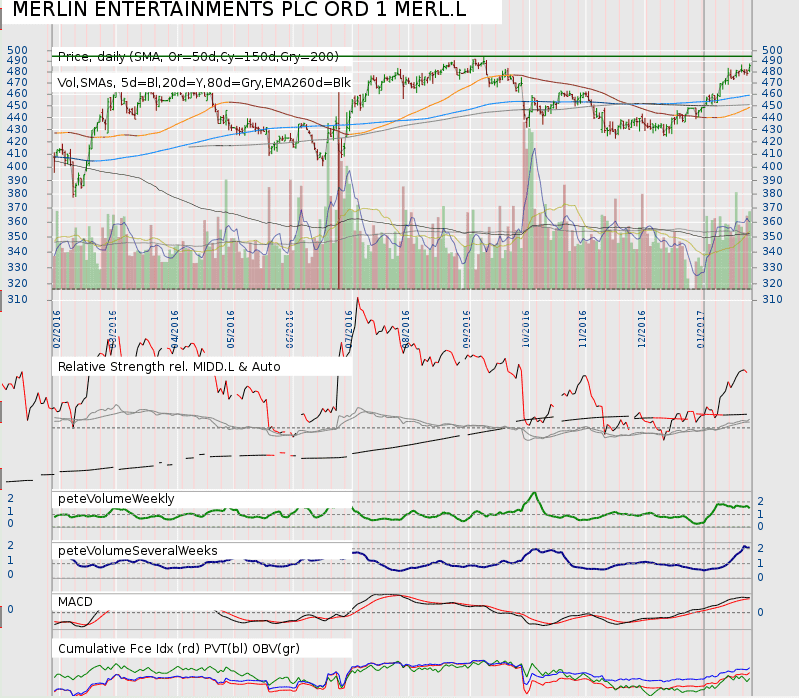Click the 08/2016 date label
The width and height of the screenshot is (799, 698).
[406, 329]
